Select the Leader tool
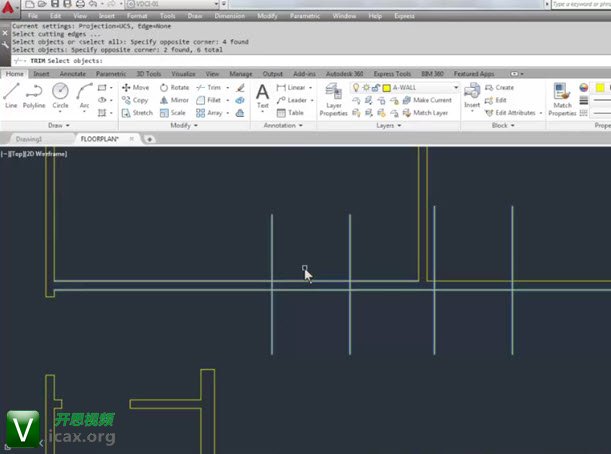 (291, 100)
